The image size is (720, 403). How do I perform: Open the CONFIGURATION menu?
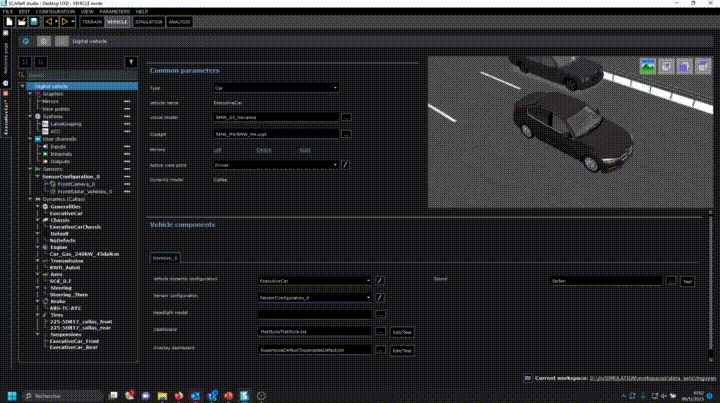tap(55, 11)
